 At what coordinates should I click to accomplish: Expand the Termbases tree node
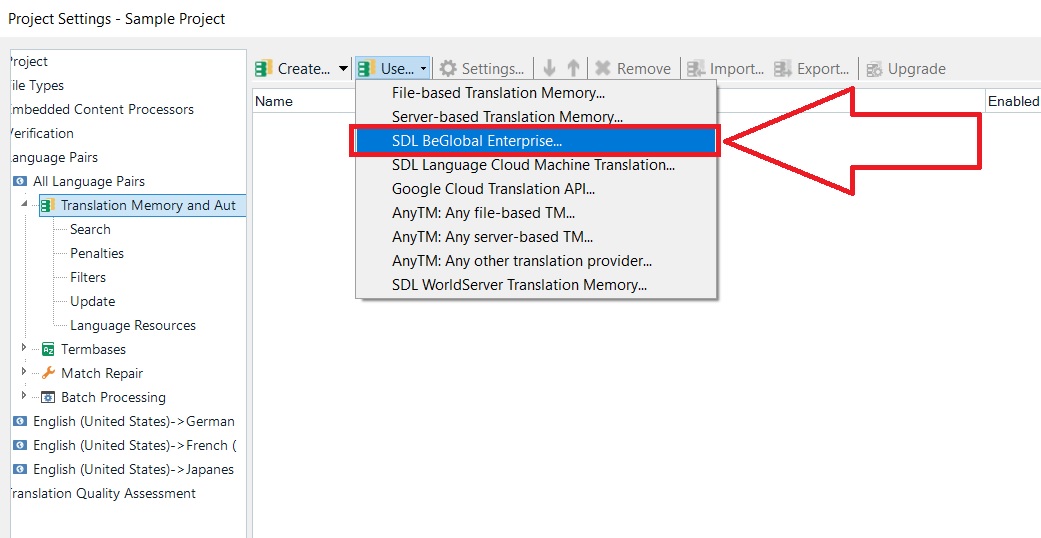click(24, 348)
